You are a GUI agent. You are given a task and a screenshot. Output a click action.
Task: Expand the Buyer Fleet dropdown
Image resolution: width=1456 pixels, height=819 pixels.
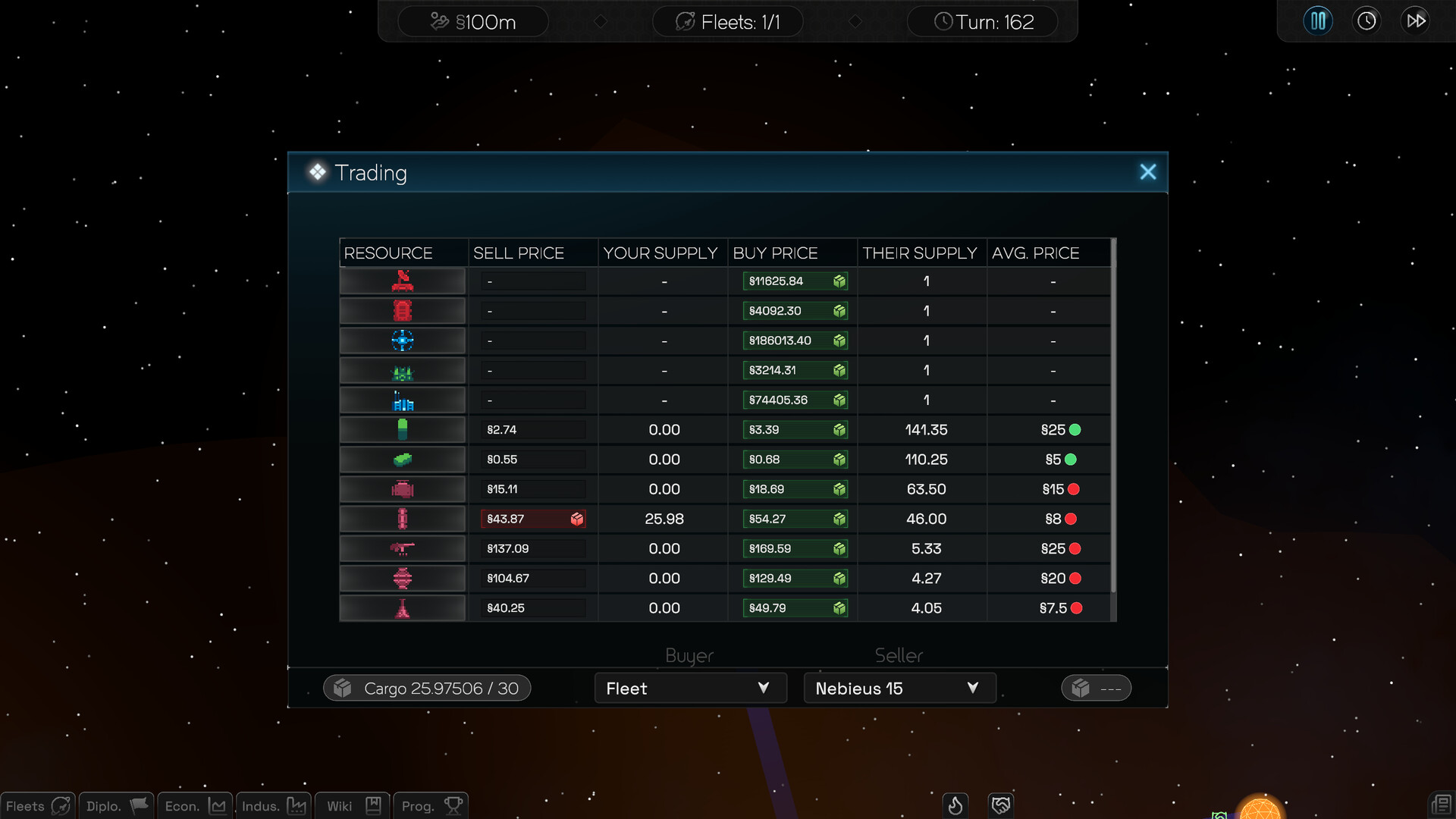(689, 689)
